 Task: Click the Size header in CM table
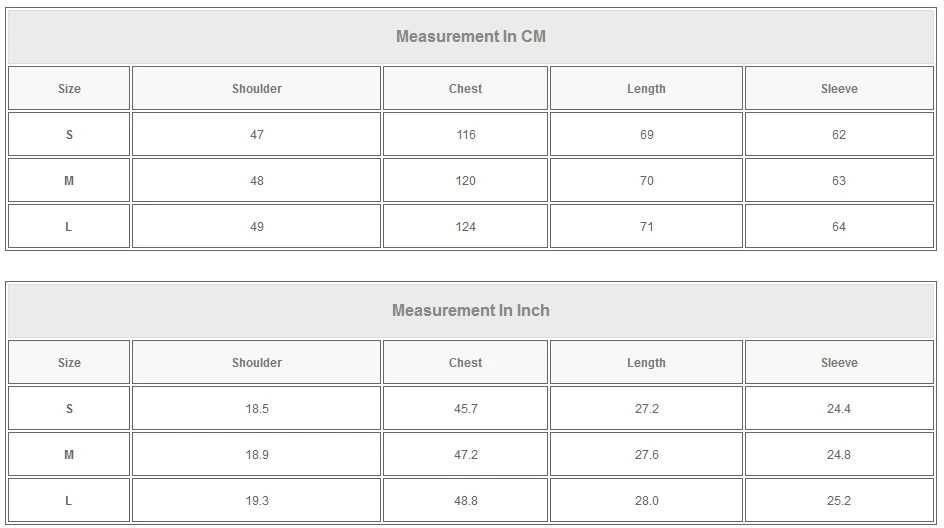coord(69,89)
